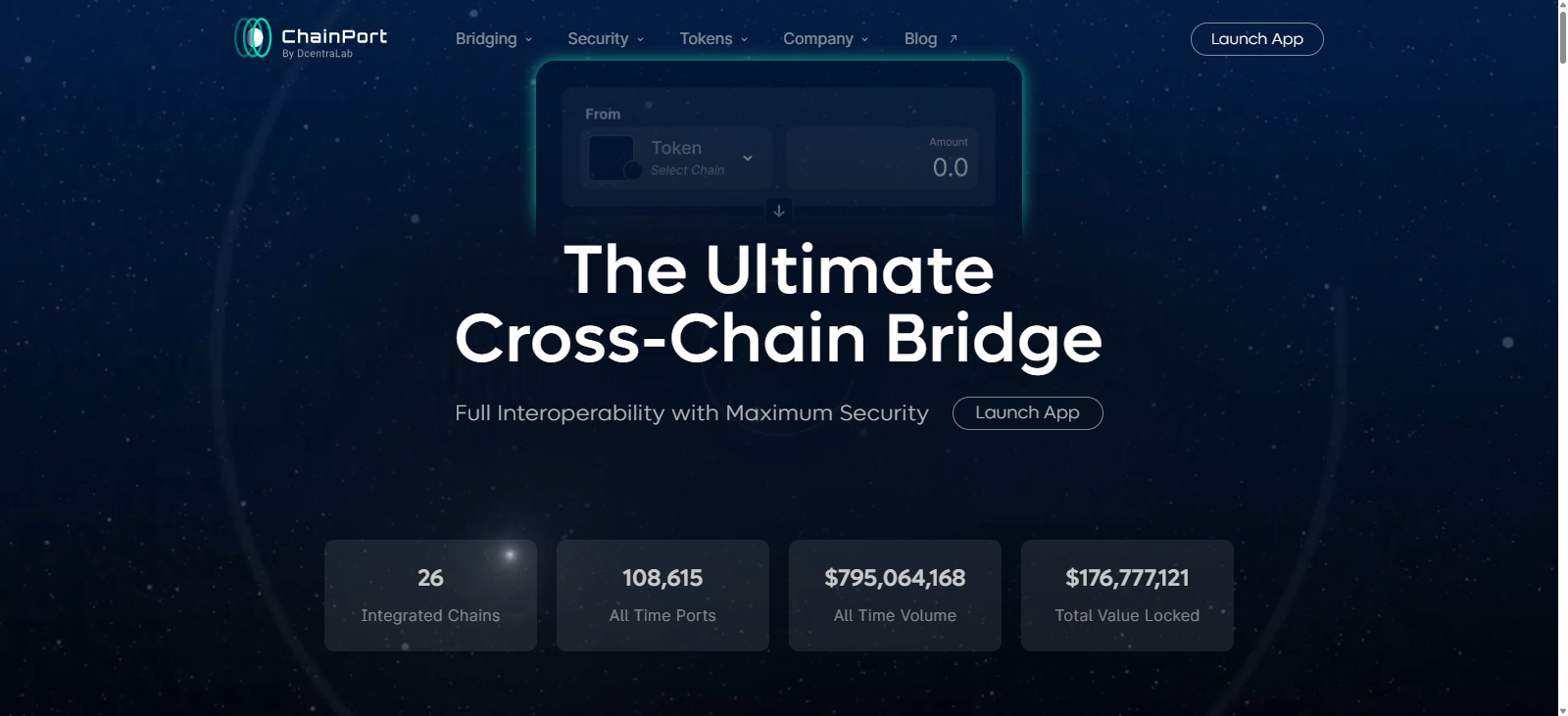Screen dimensions: 1568x716
Task: Click the Launch App button in the header
Action: (x=1256, y=38)
